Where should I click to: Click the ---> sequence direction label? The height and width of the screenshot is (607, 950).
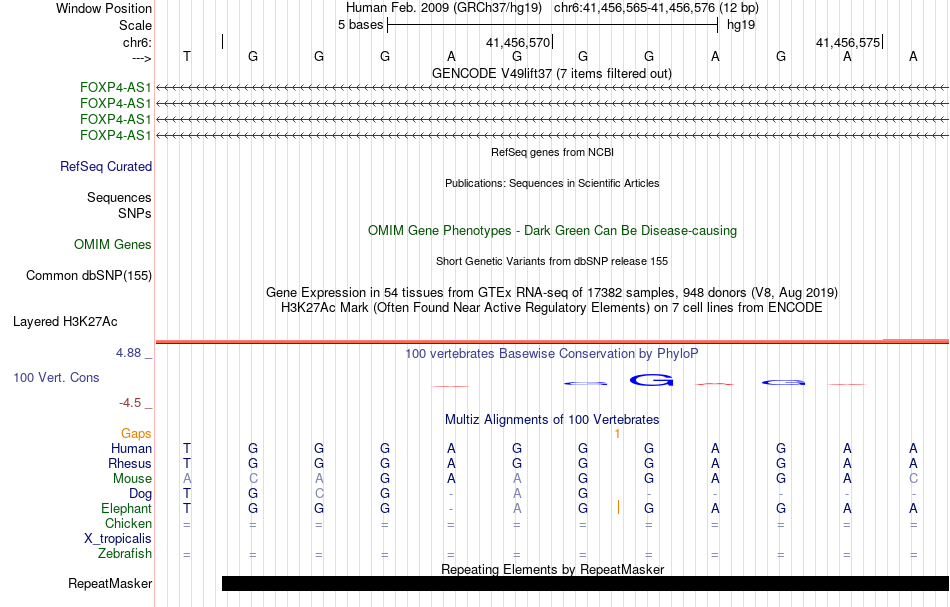click(x=141, y=58)
